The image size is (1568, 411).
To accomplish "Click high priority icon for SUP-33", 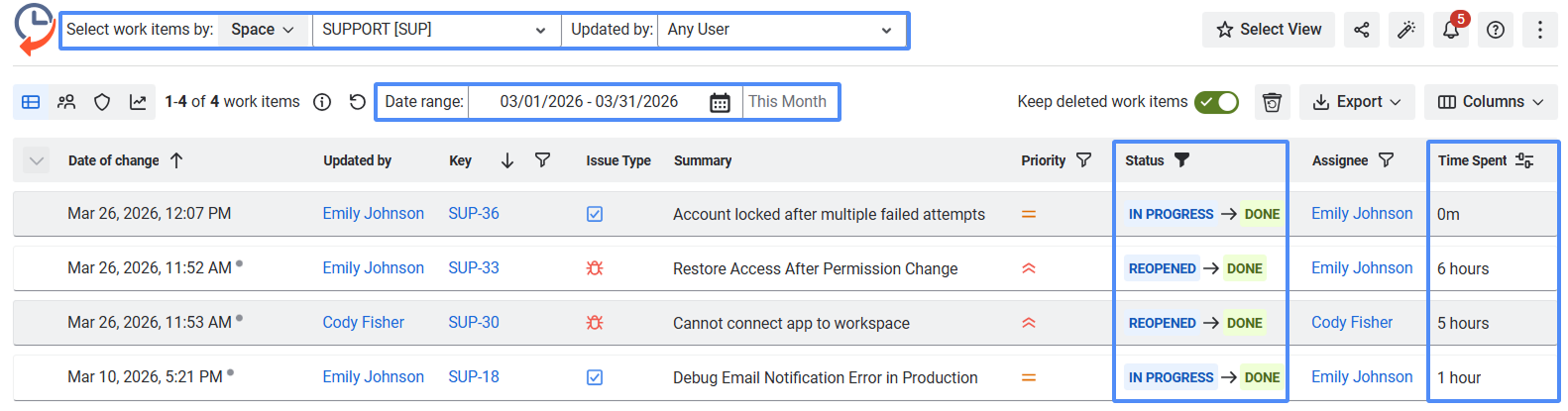I will click(x=1029, y=268).
